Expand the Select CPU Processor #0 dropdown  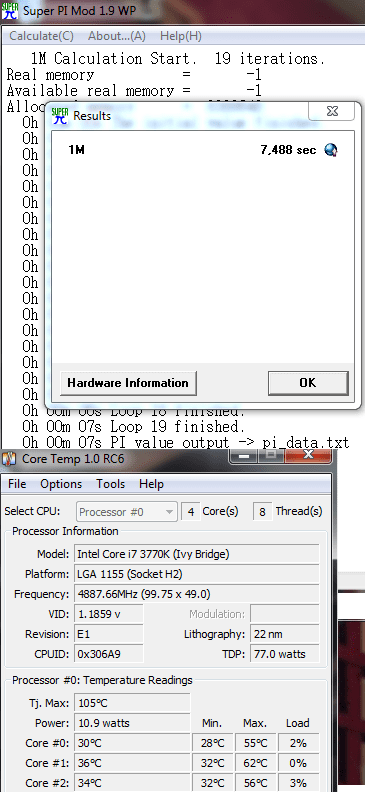[127, 512]
